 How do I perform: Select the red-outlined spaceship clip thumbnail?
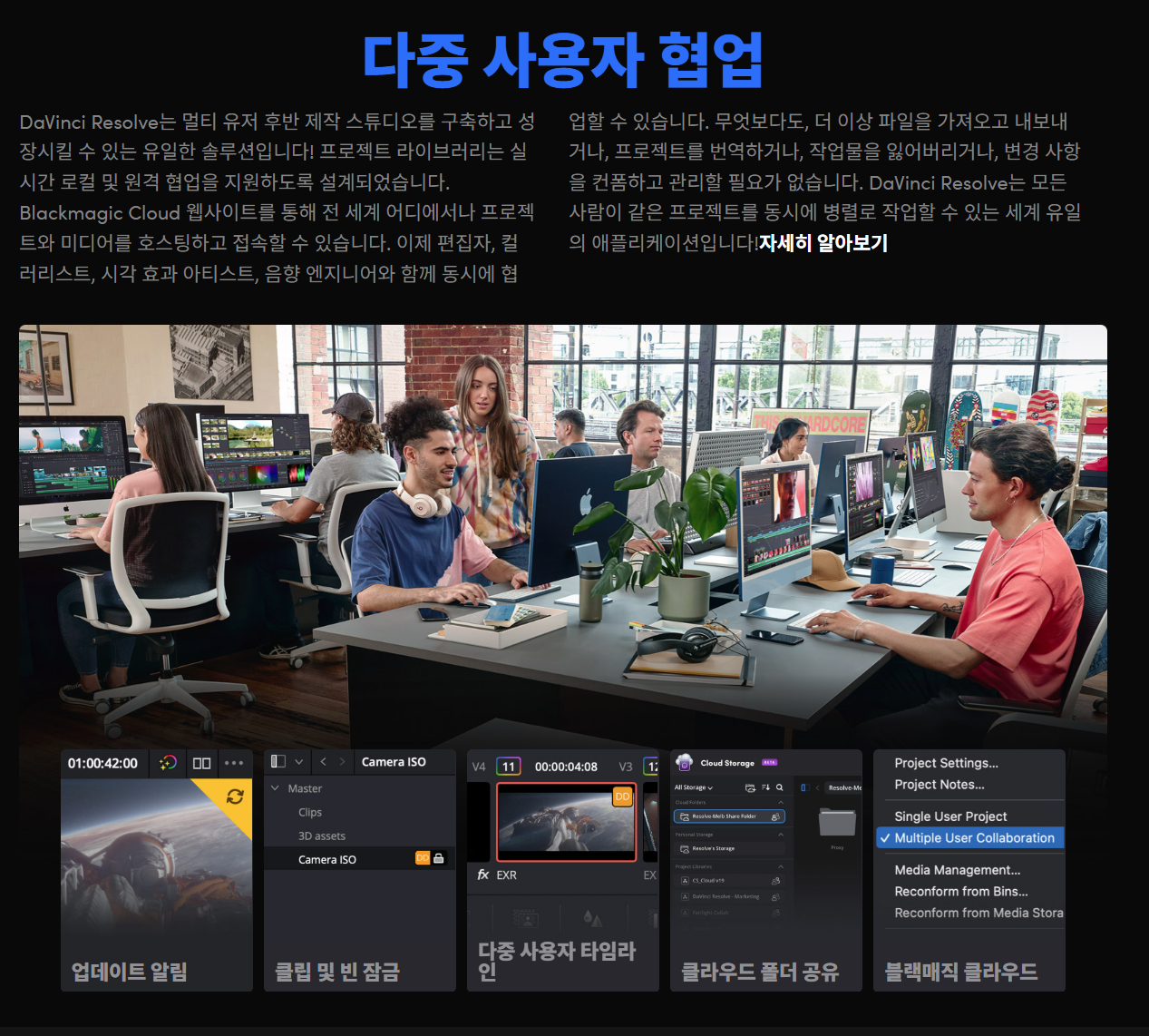tap(567, 822)
